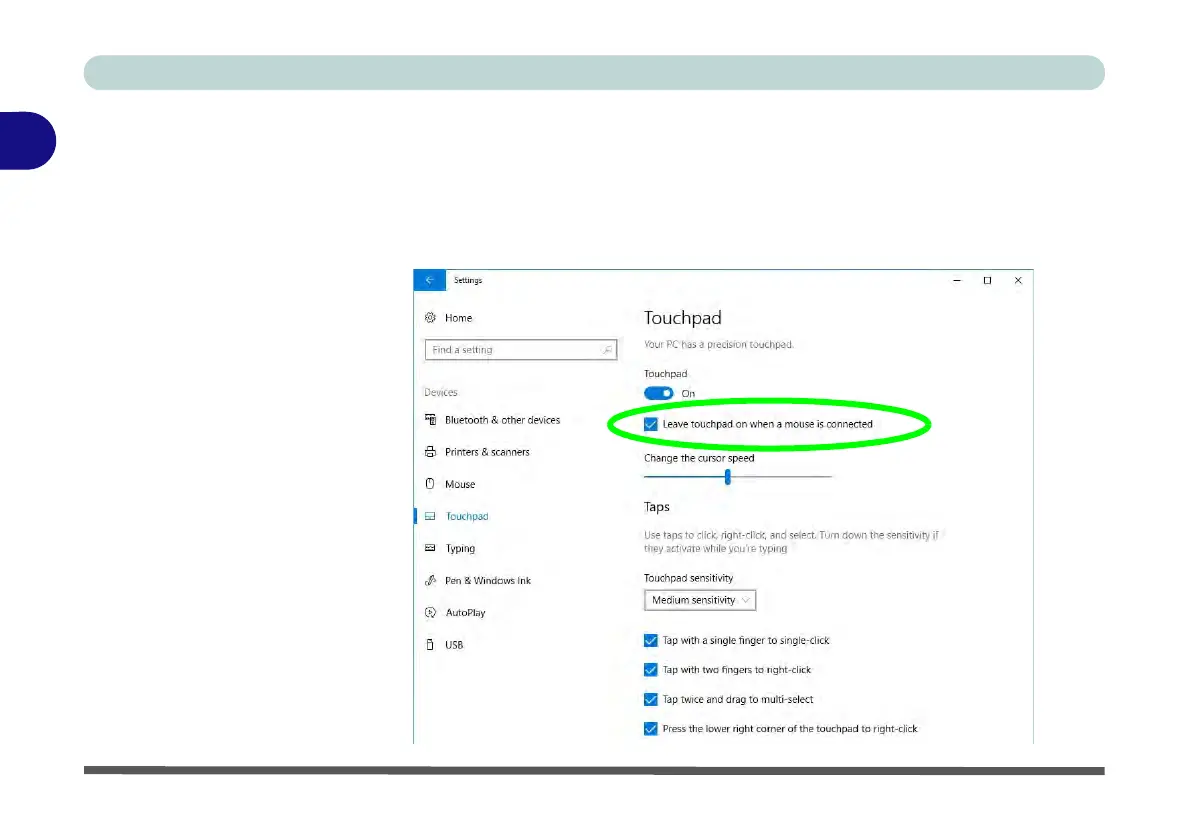Viewport: 1190px width, 838px height.
Task: Click the Mouse icon in sidebar
Action: point(430,484)
